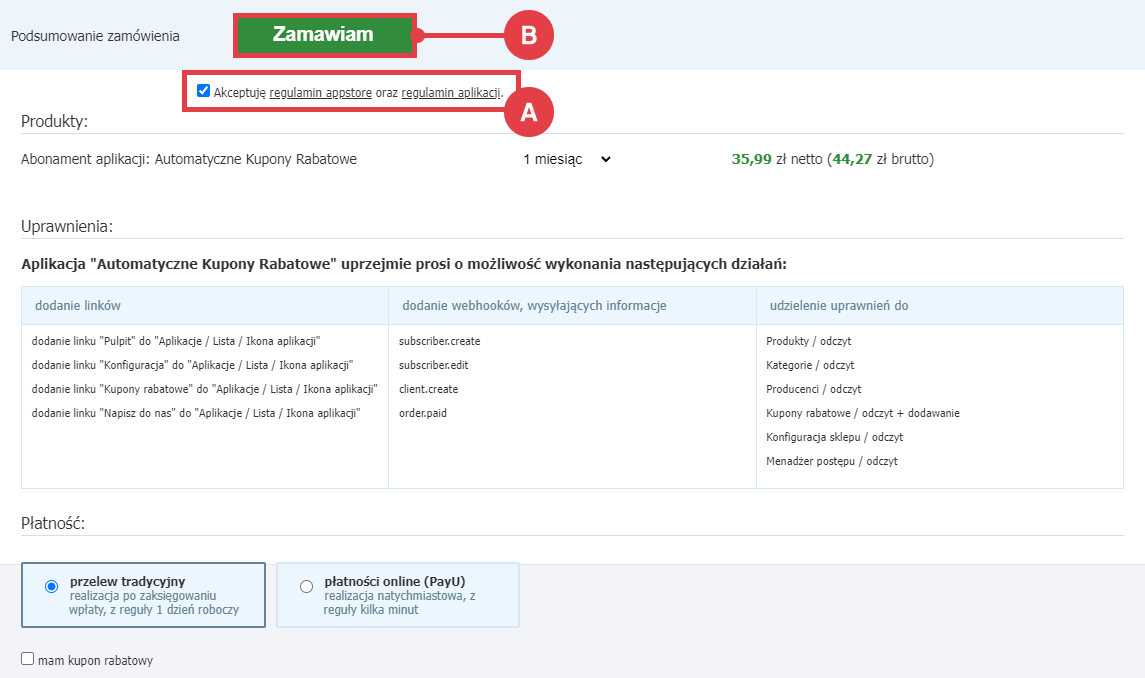
Task: Click the red B marker badge
Action: 528,35
